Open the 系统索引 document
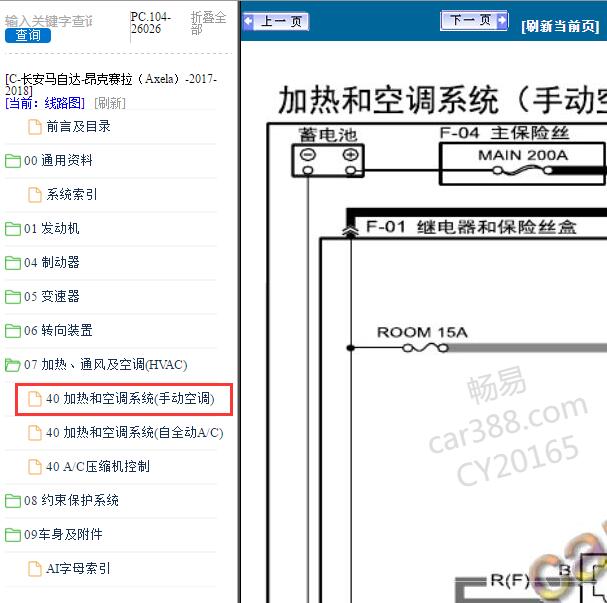 pyautogui.click(x=72, y=195)
